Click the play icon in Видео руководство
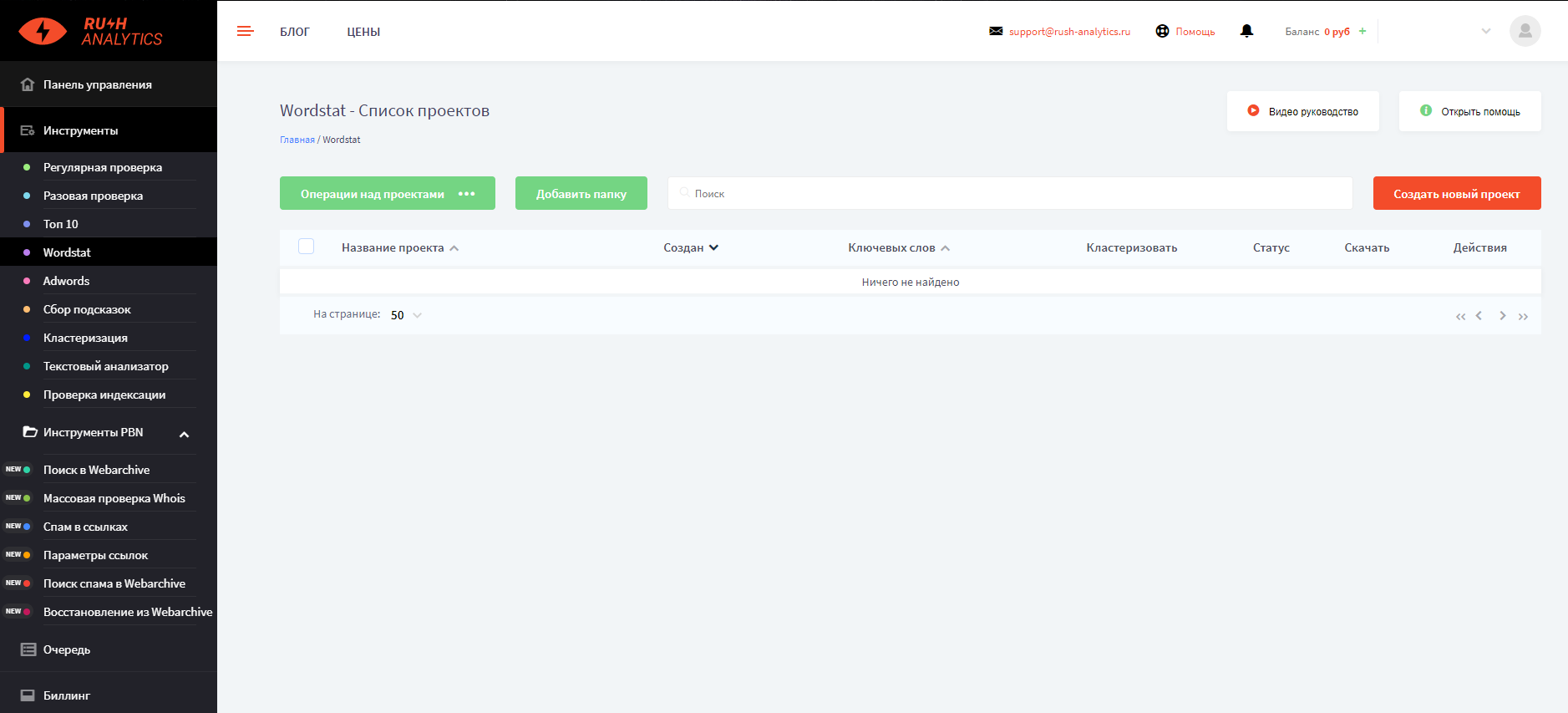Screen dimensions: 1568x713 (1253, 110)
